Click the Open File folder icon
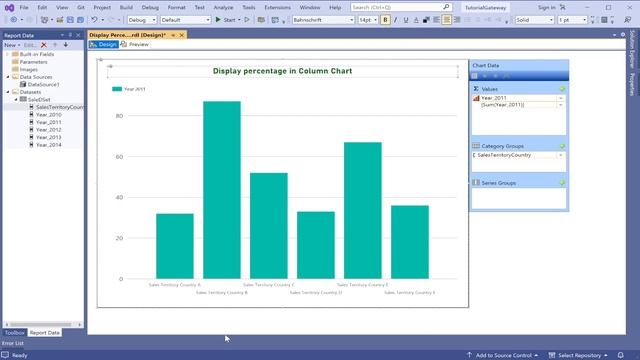Image resolution: width=640 pixels, height=360 pixels. [60, 20]
